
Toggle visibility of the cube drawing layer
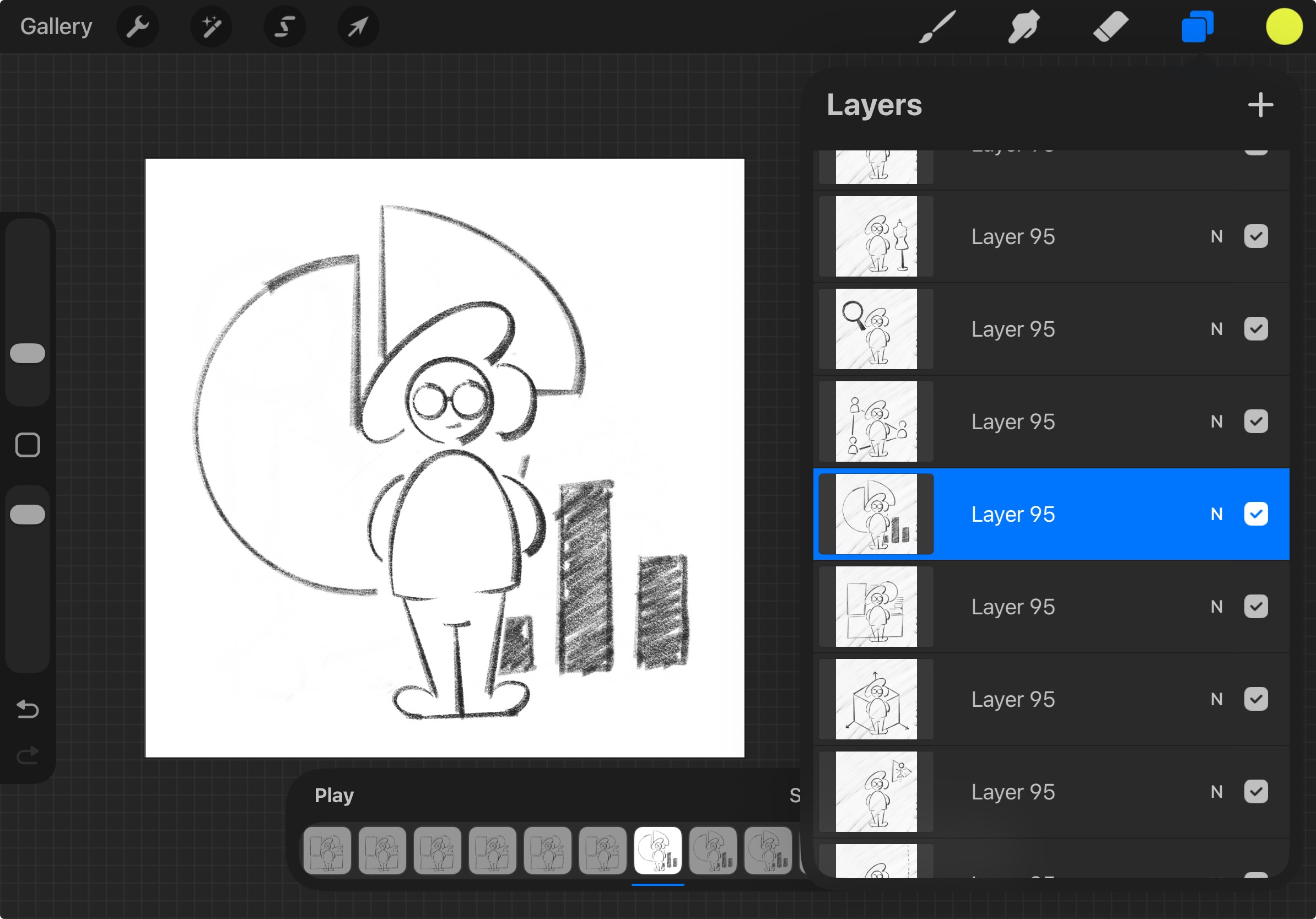tap(1255, 699)
